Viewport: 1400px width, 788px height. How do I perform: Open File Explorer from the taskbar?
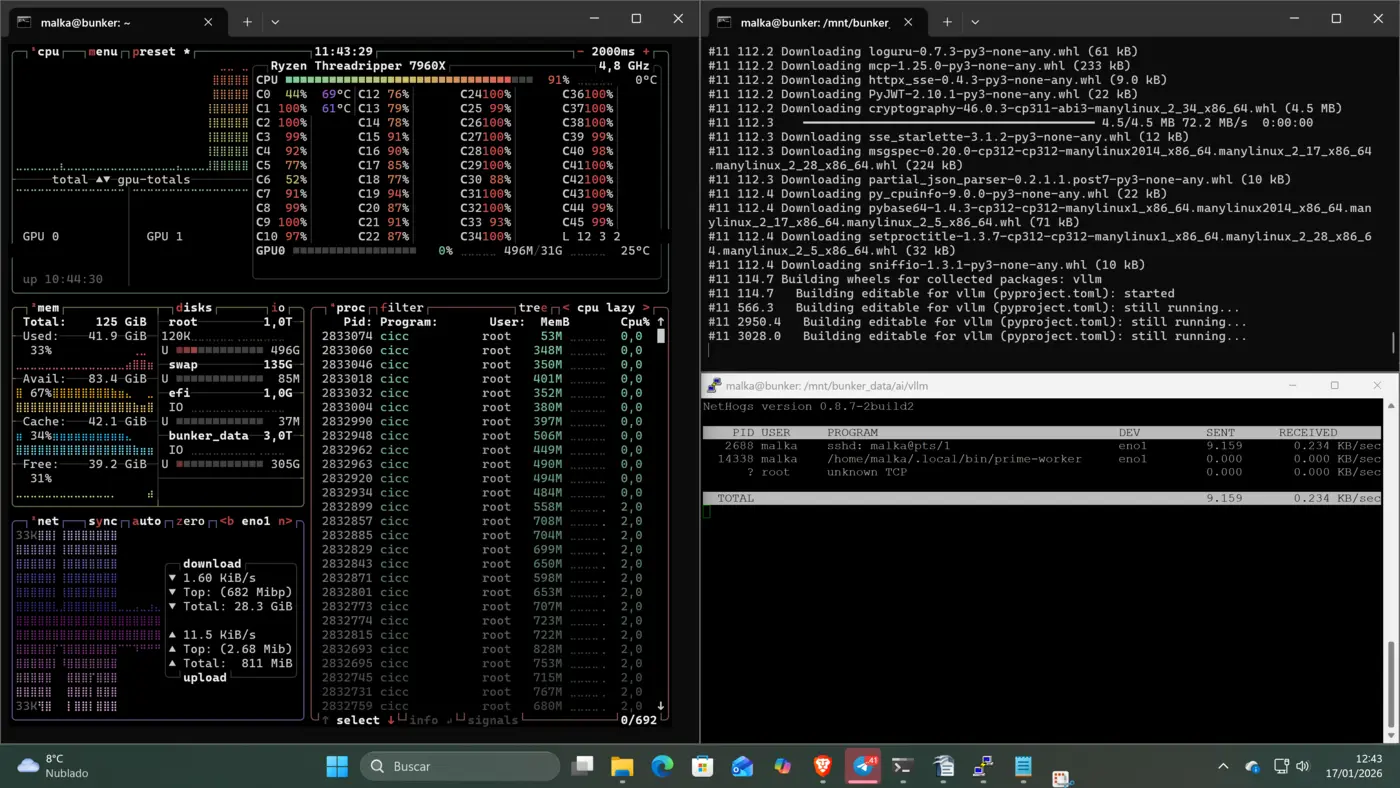click(x=622, y=766)
